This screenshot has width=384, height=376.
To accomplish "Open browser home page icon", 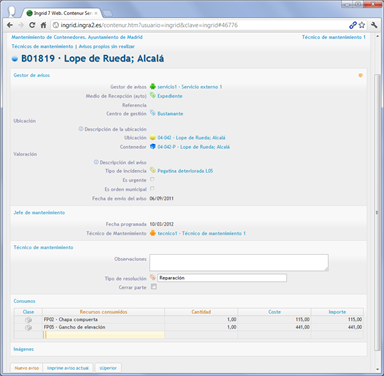I will 43,25.
